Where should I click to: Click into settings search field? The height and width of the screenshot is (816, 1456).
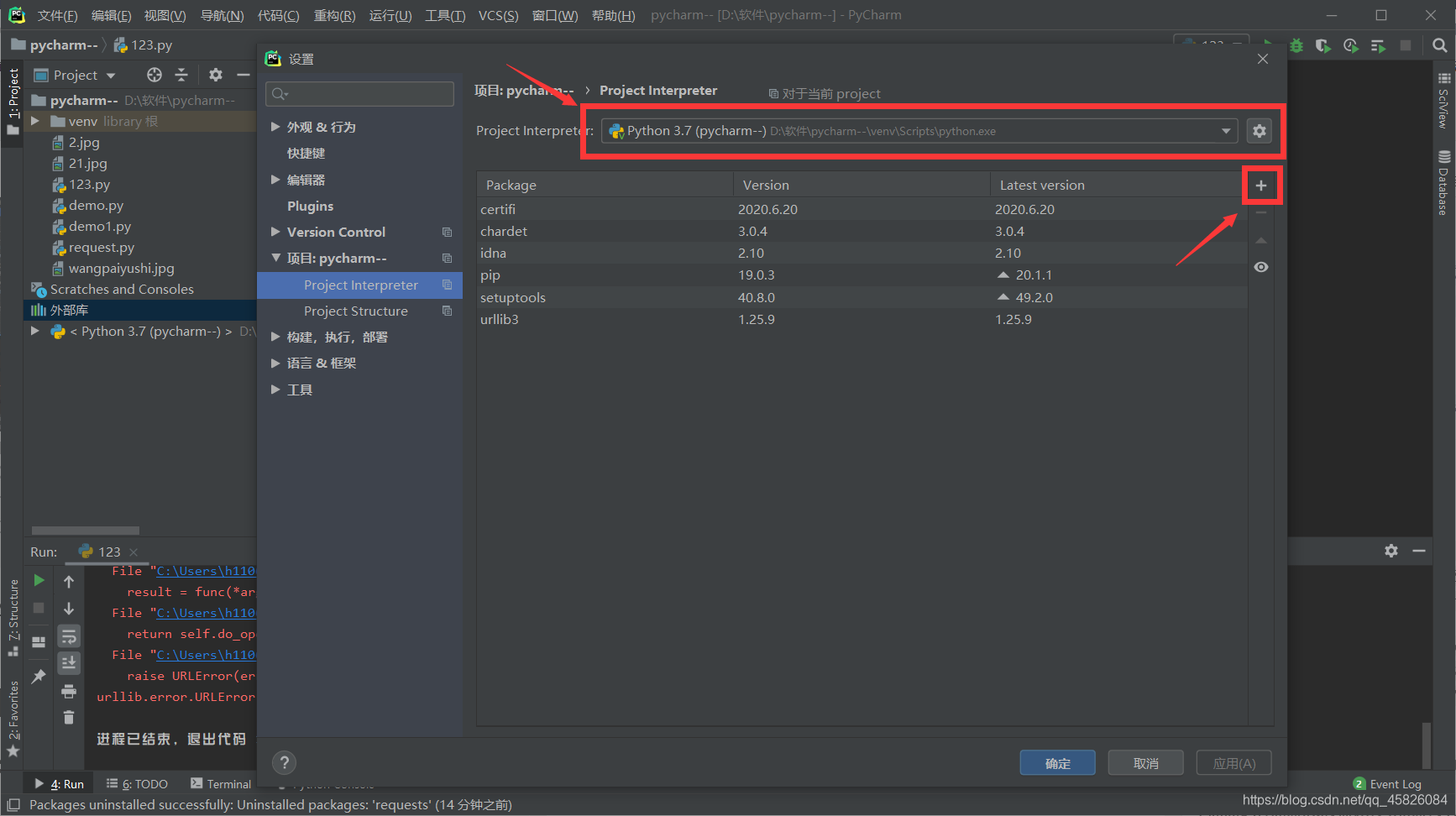click(359, 93)
